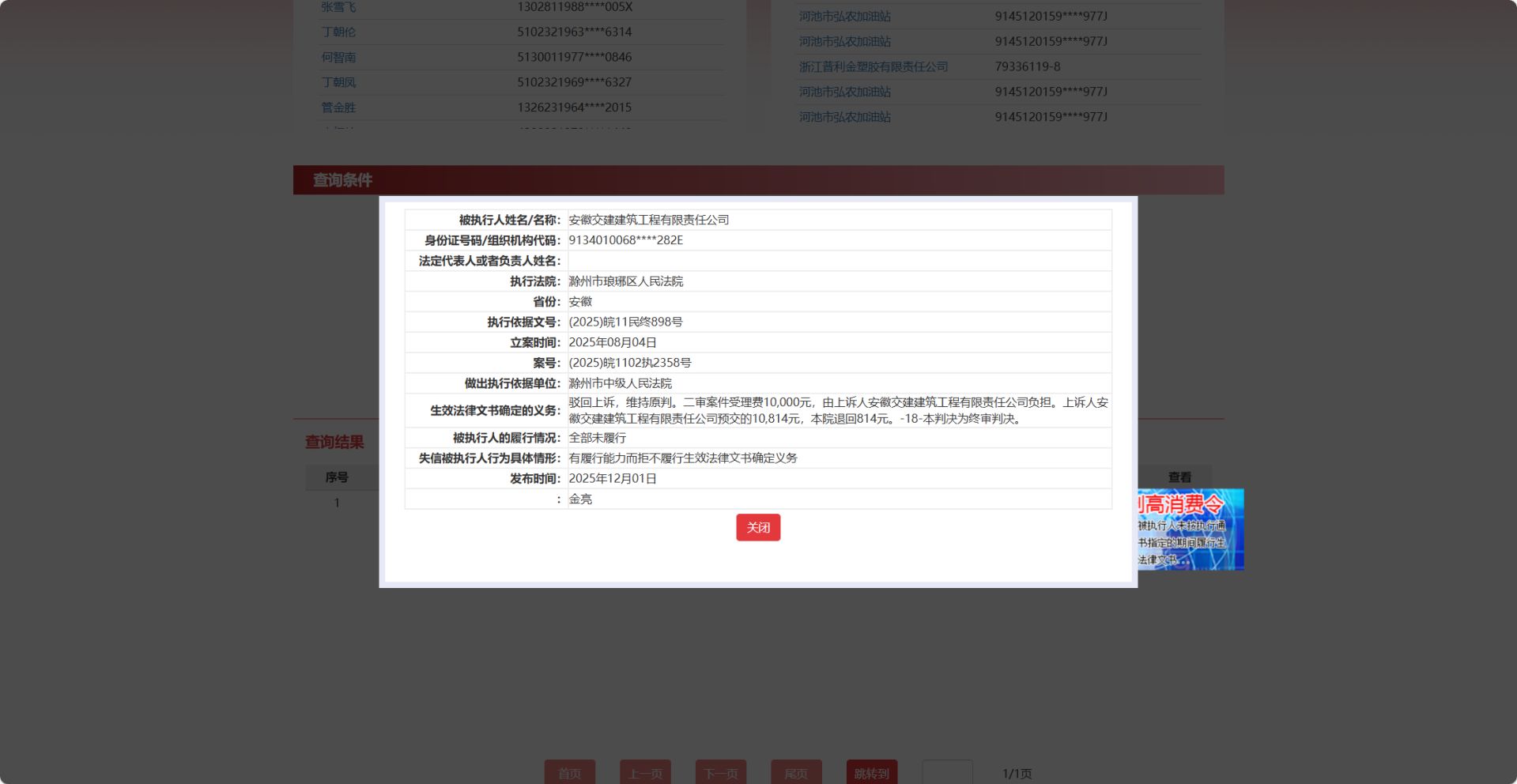Open 浙江普利金塑胶有限责任公司 record
1517x784 pixels.
click(872, 66)
